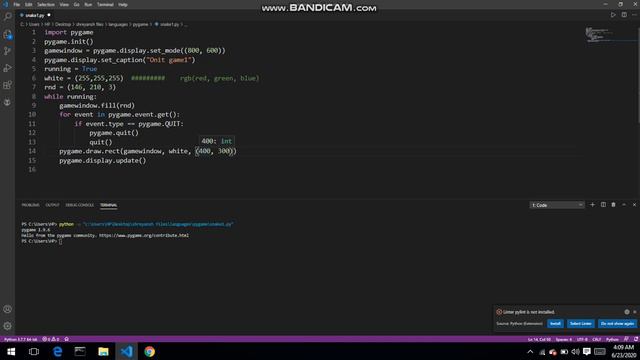This screenshot has width=640, height=360.
Task: Open the Accounts menu in activity bar
Action: coord(7,309)
